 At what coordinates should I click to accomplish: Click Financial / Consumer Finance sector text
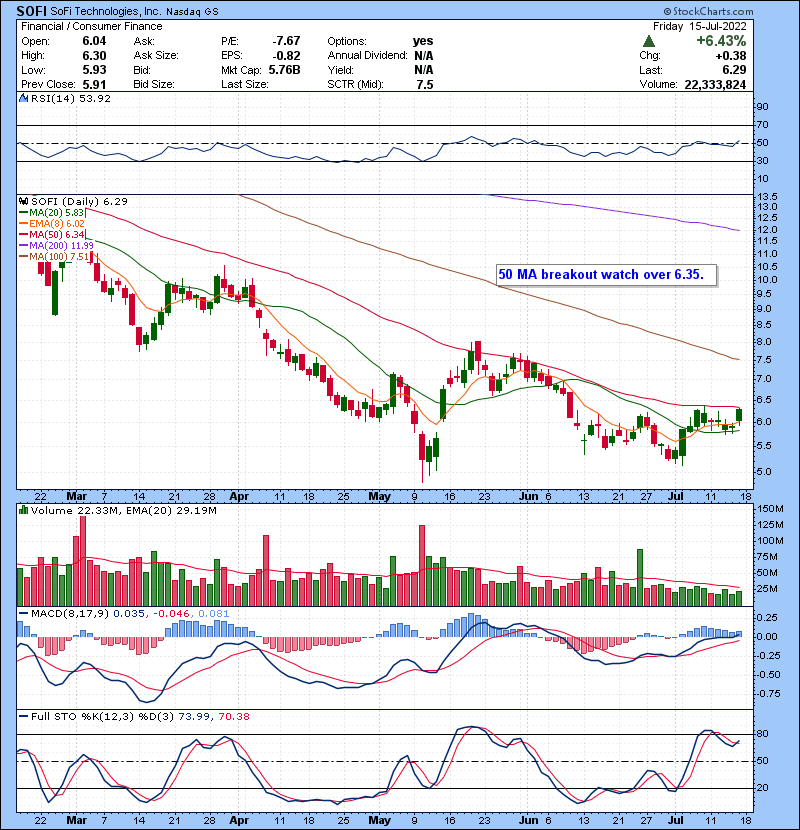tap(92, 26)
